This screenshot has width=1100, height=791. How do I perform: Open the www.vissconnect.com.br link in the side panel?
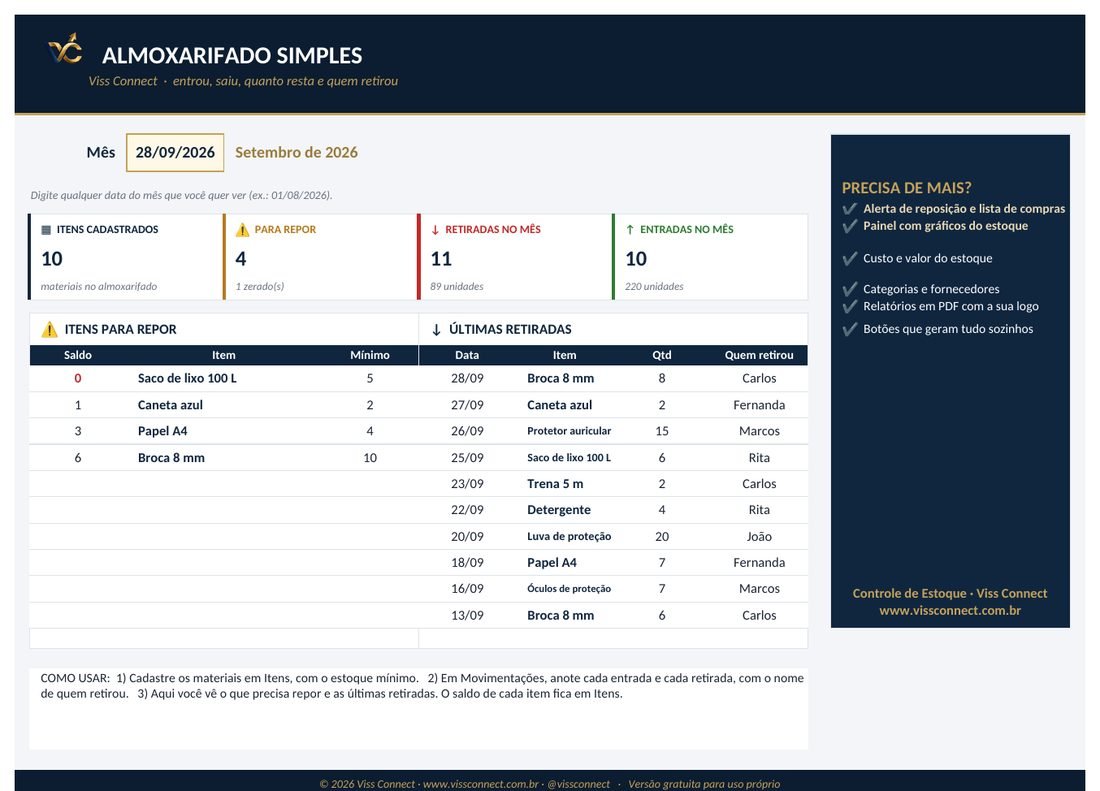[950, 611]
